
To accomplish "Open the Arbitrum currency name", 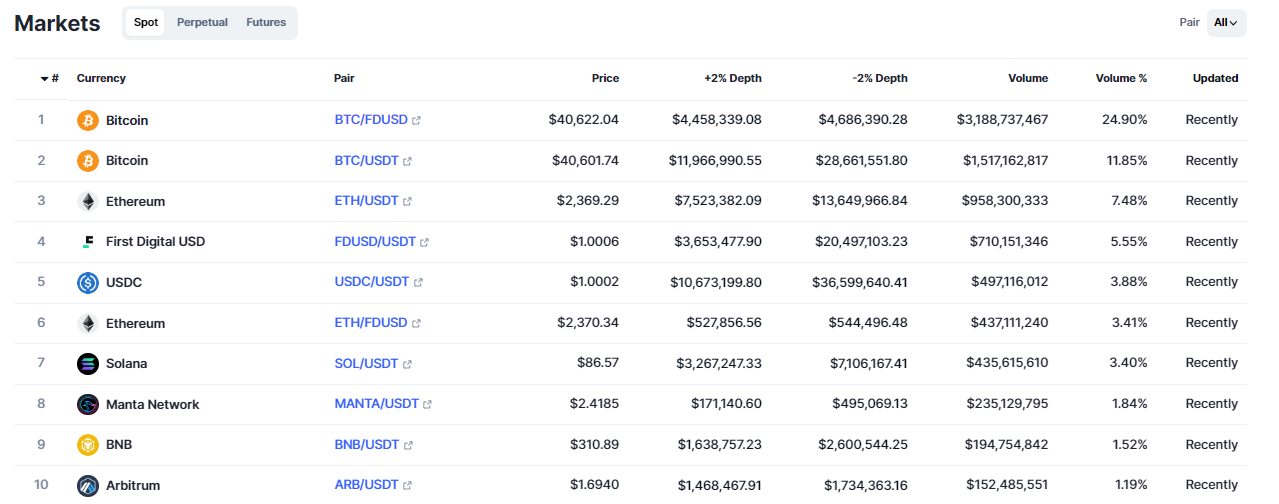I will tap(132, 486).
